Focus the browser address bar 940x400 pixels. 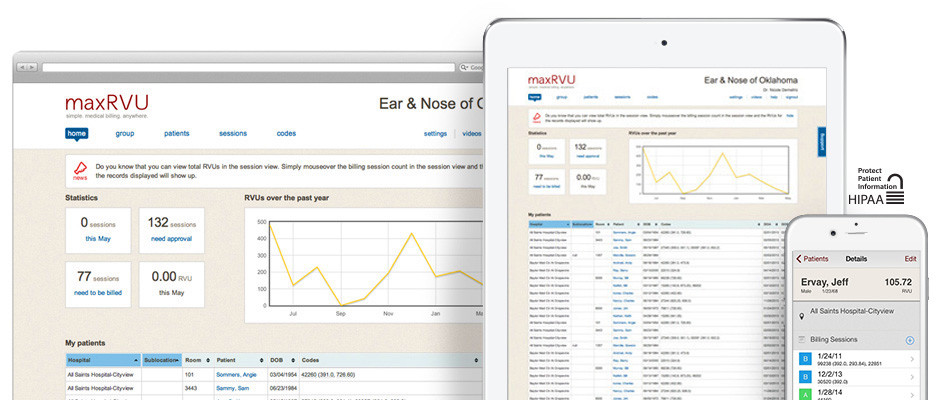point(248,67)
